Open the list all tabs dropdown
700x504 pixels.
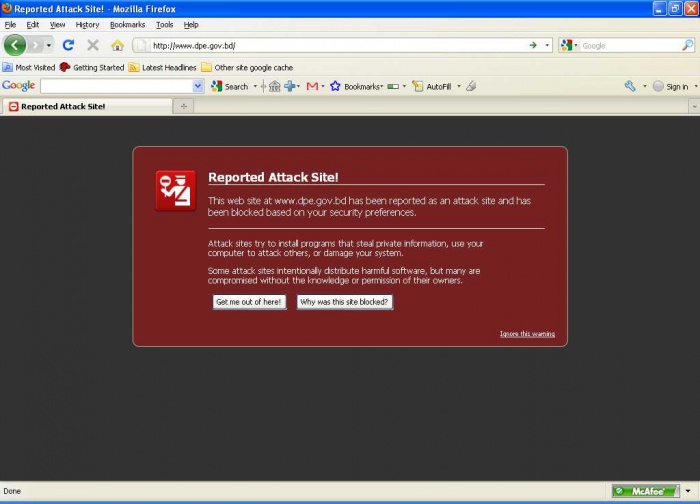point(694,107)
